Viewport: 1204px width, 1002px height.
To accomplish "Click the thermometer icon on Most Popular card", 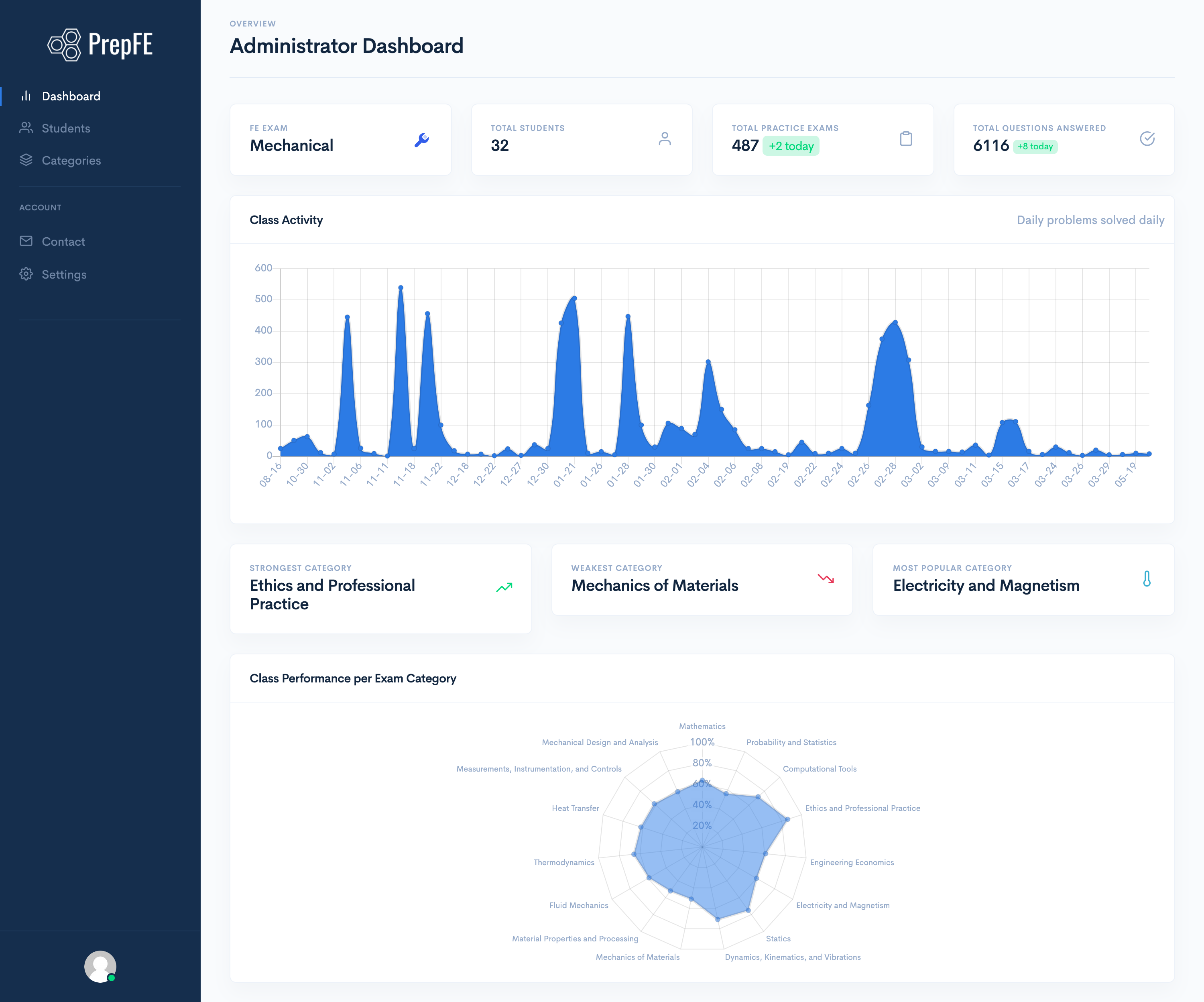I will click(x=1147, y=579).
